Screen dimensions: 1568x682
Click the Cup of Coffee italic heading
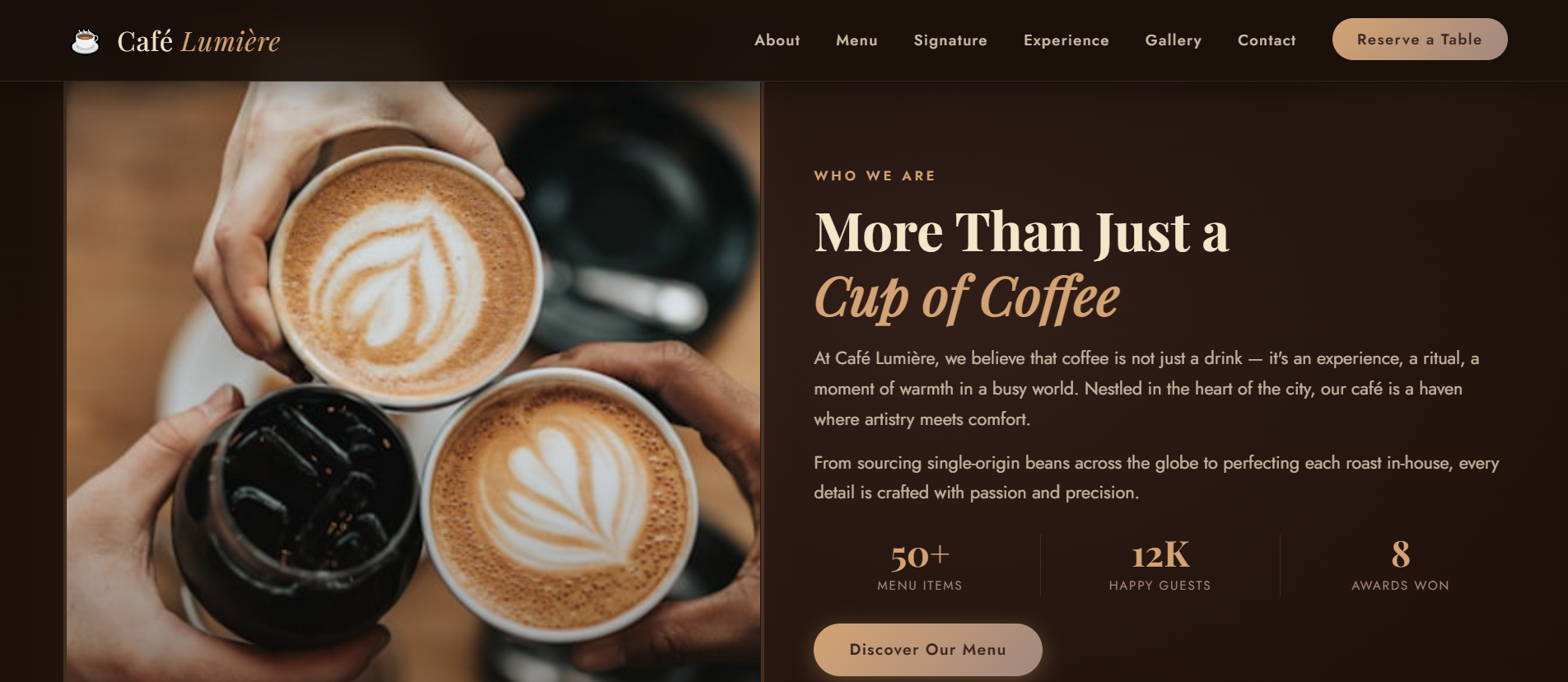click(967, 297)
